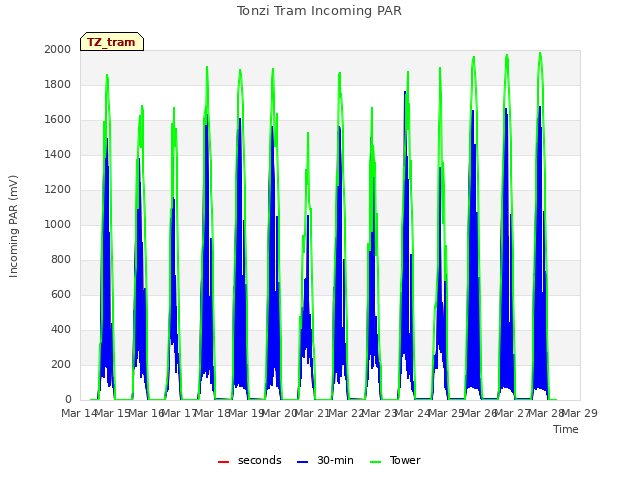Click the 'Mar 25' x-axis tick label
640x480 pixels.
pyautogui.click(x=446, y=413)
